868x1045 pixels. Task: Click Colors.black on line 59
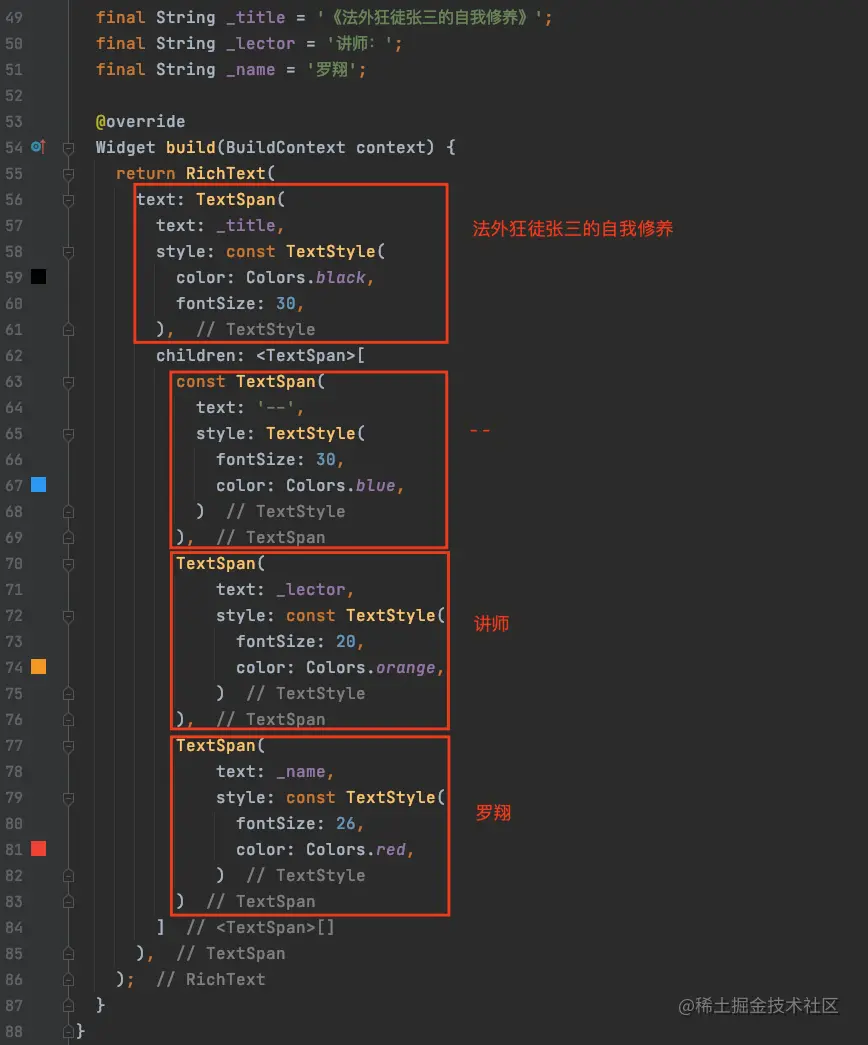click(305, 277)
